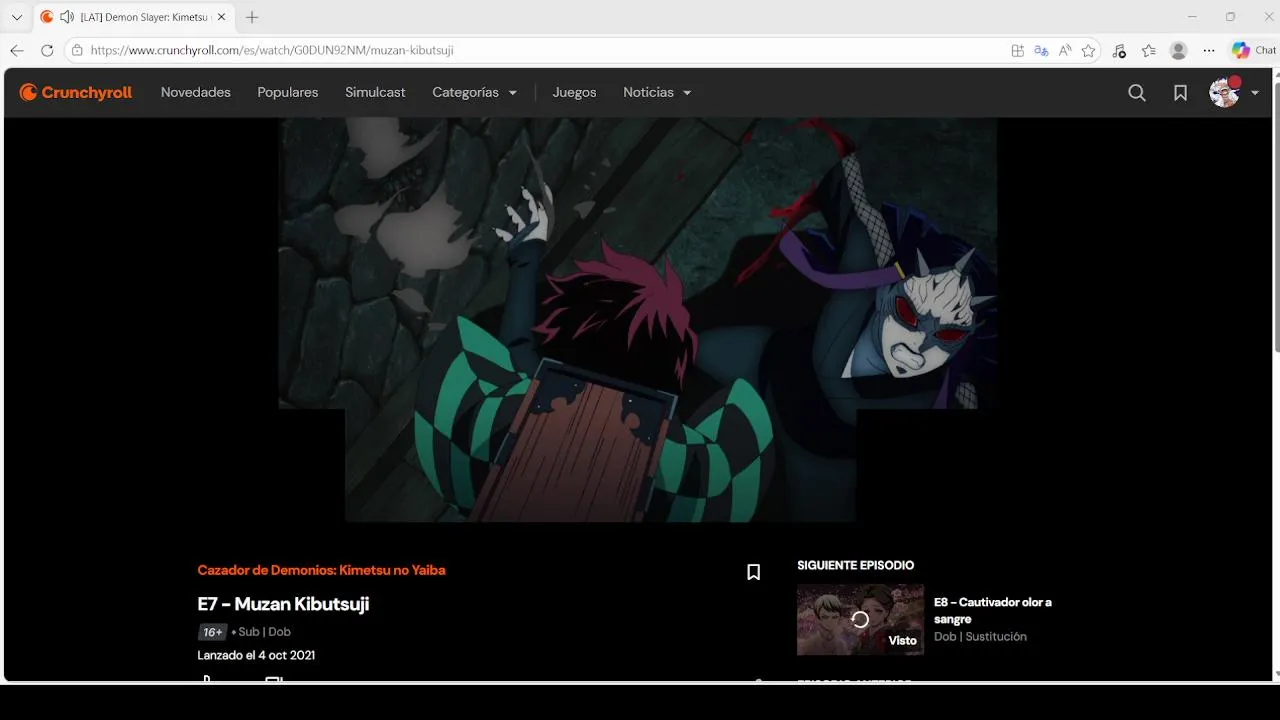Open the tab list dropdown arrow
The width and height of the screenshot is (1280, 720).
click(16, 17)
